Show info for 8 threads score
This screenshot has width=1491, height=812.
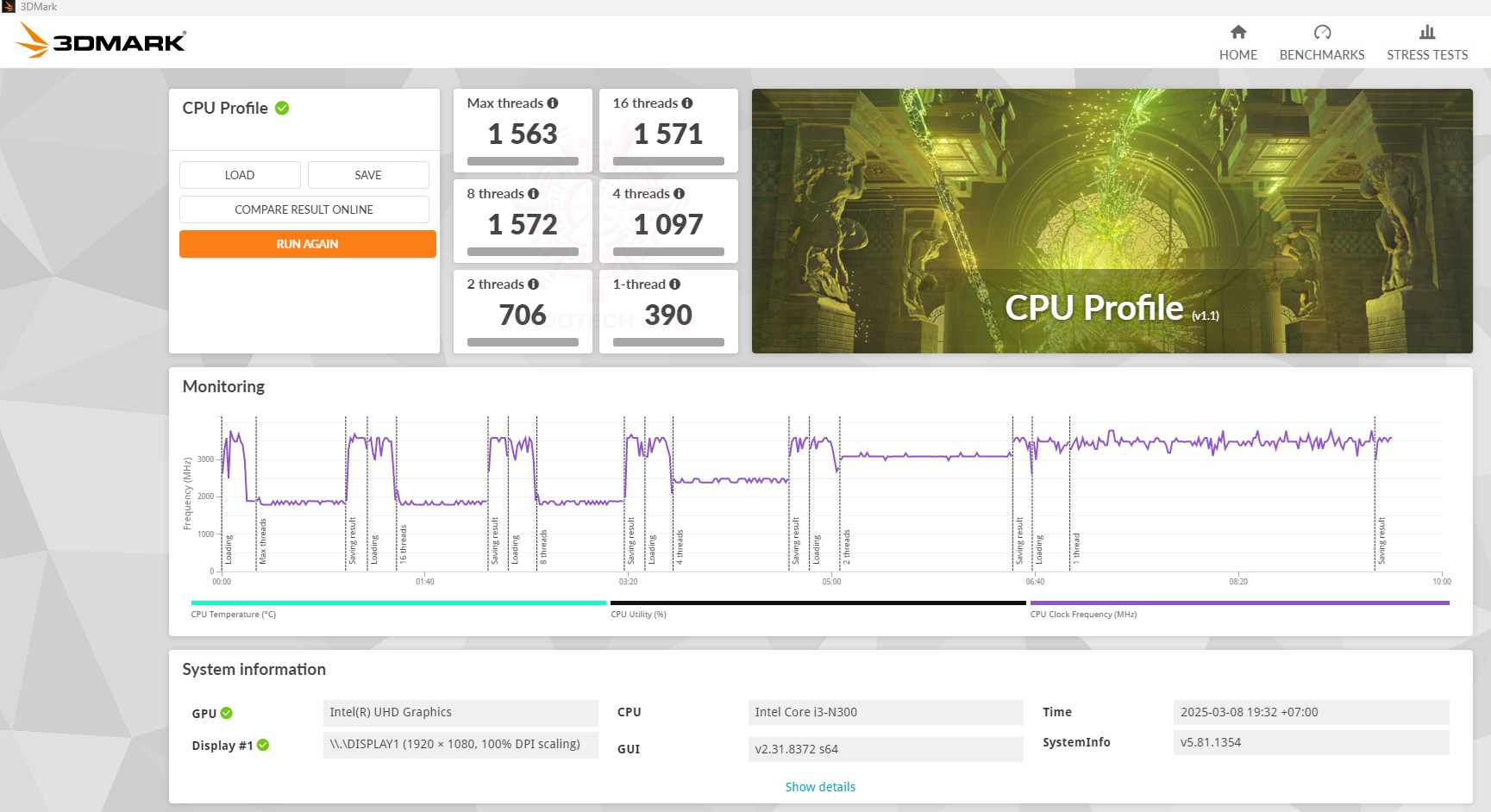533,193
